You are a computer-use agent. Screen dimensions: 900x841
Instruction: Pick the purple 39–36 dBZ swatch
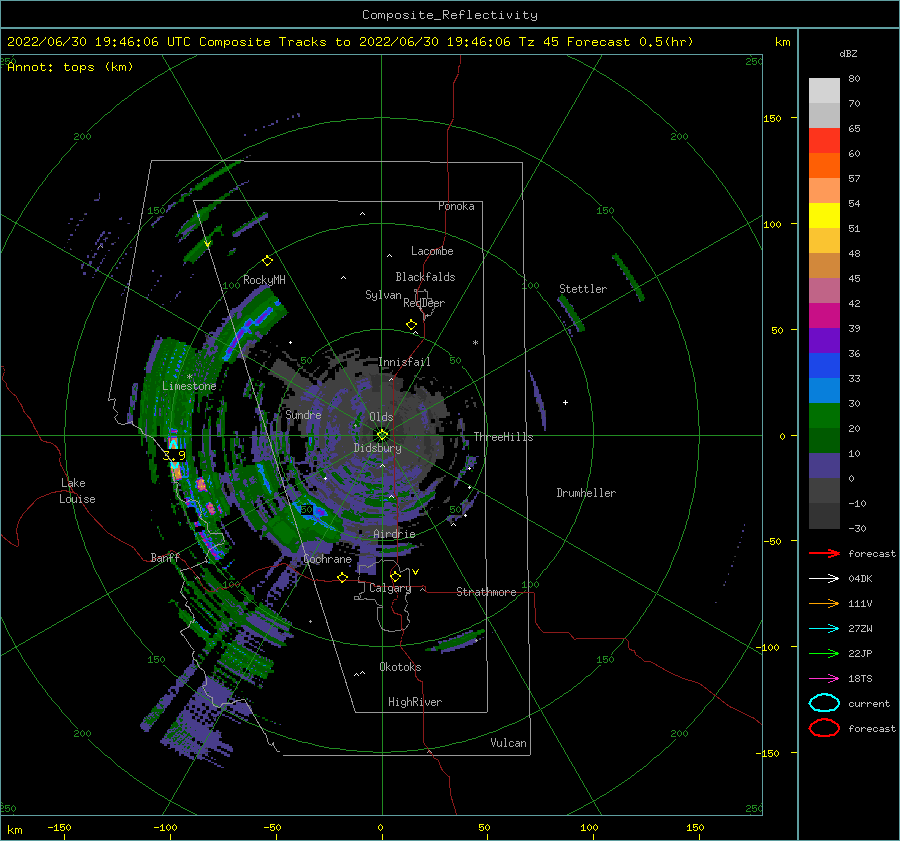coord(824,340)
